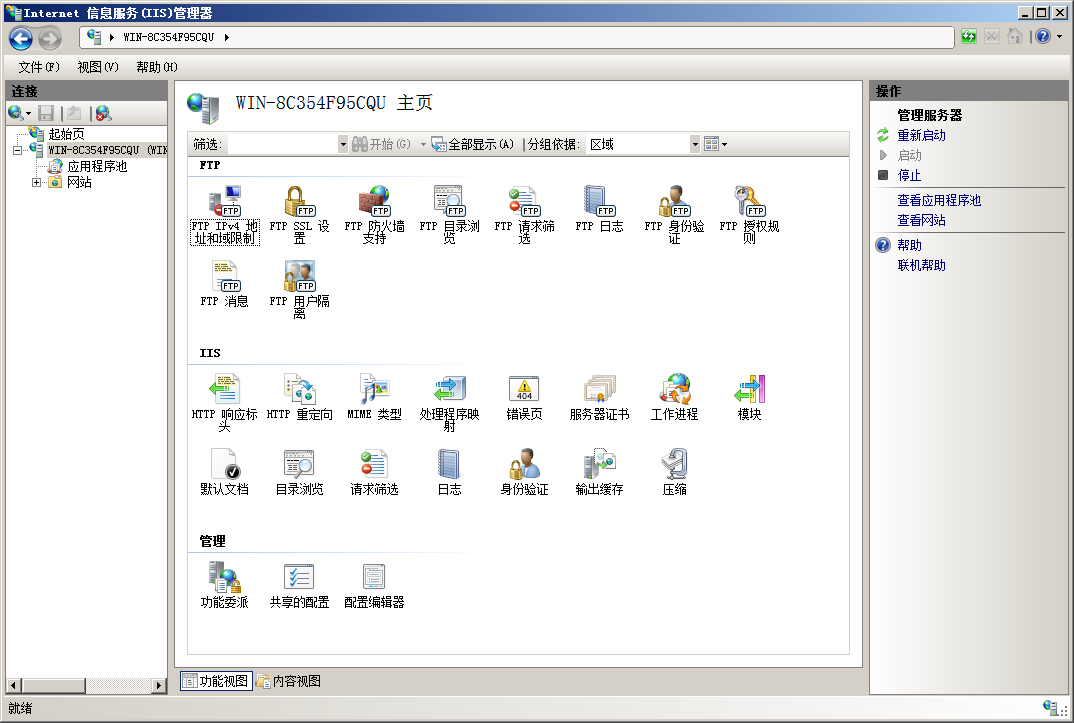
Task: Open the 筛选 filter dropdown arrow
Action: (343, 144)
